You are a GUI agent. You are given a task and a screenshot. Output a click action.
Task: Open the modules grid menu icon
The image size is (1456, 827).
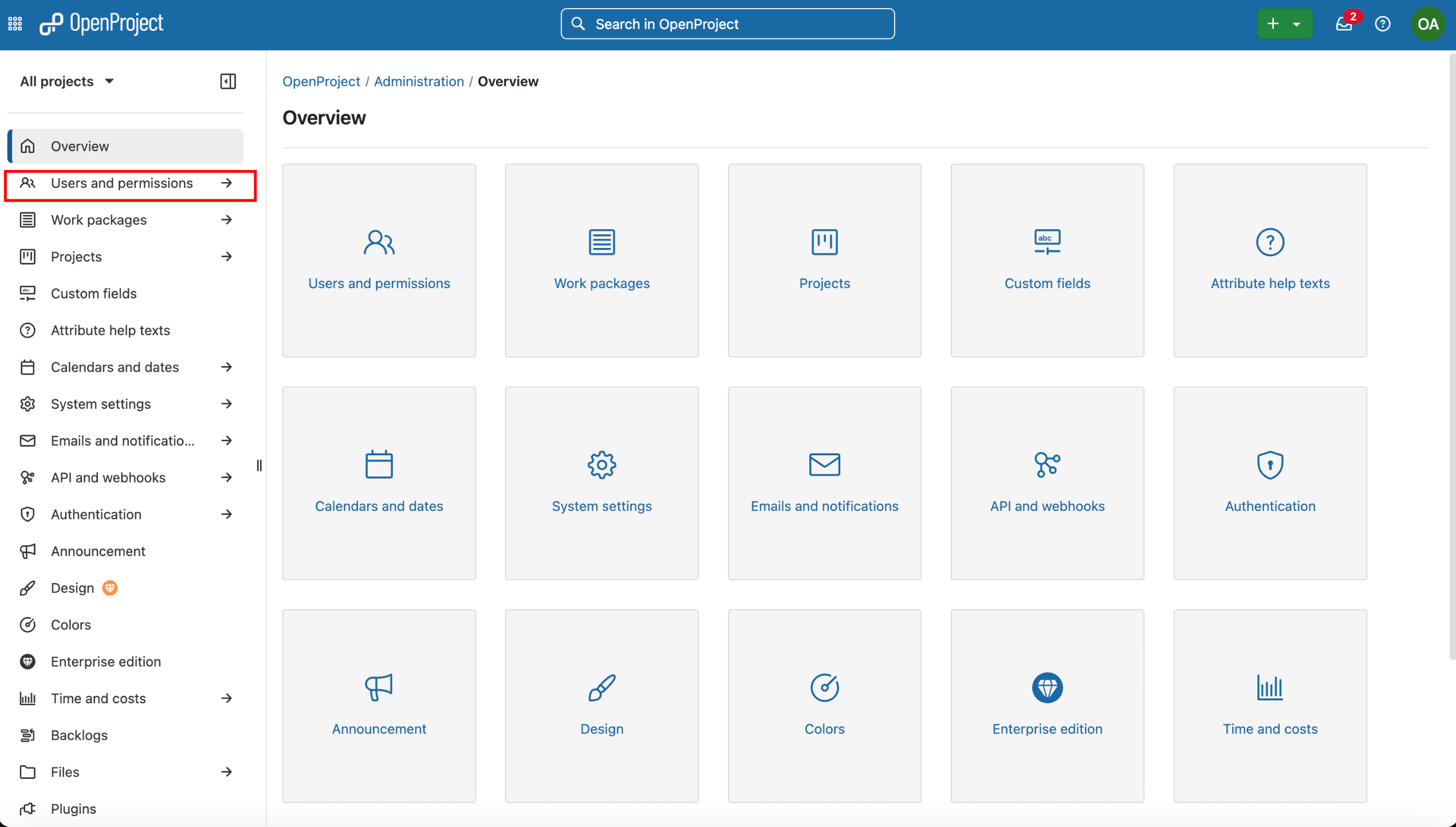point(15,23)
